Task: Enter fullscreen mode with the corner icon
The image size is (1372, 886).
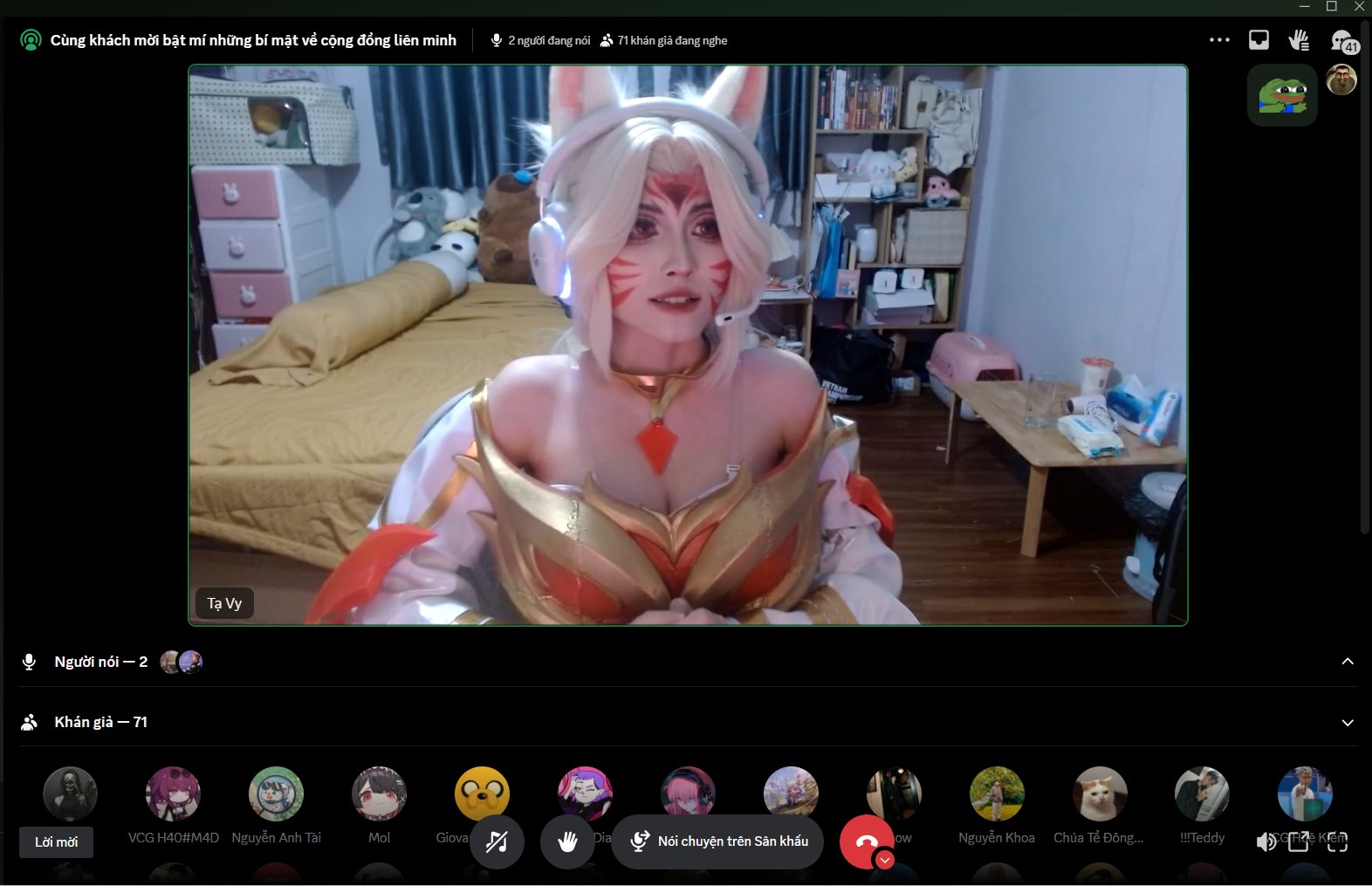Action: point(1337,841)
